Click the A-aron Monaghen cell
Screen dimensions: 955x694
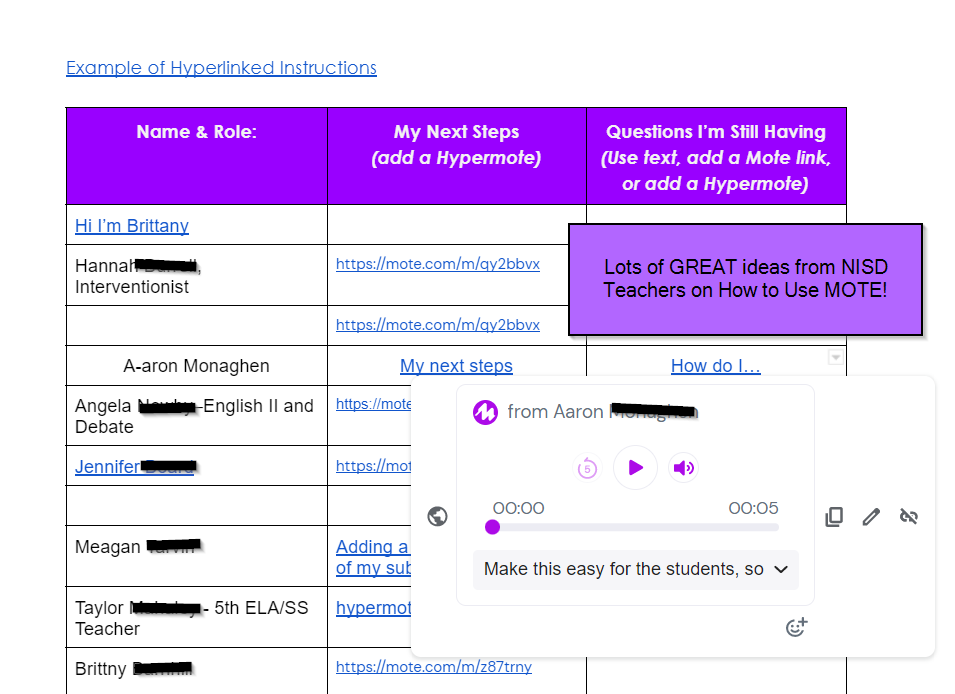(x=197, y=366)
